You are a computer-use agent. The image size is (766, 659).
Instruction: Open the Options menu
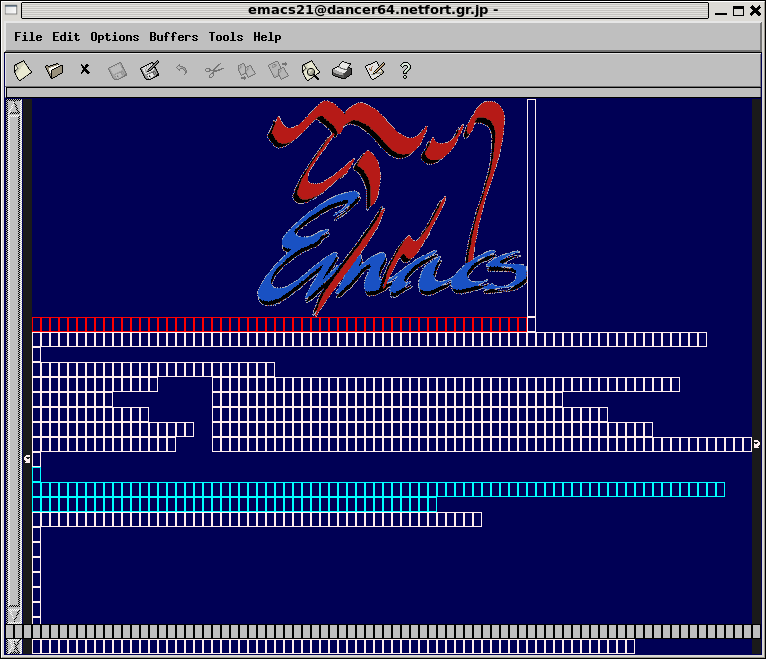(x=115, y=38)
